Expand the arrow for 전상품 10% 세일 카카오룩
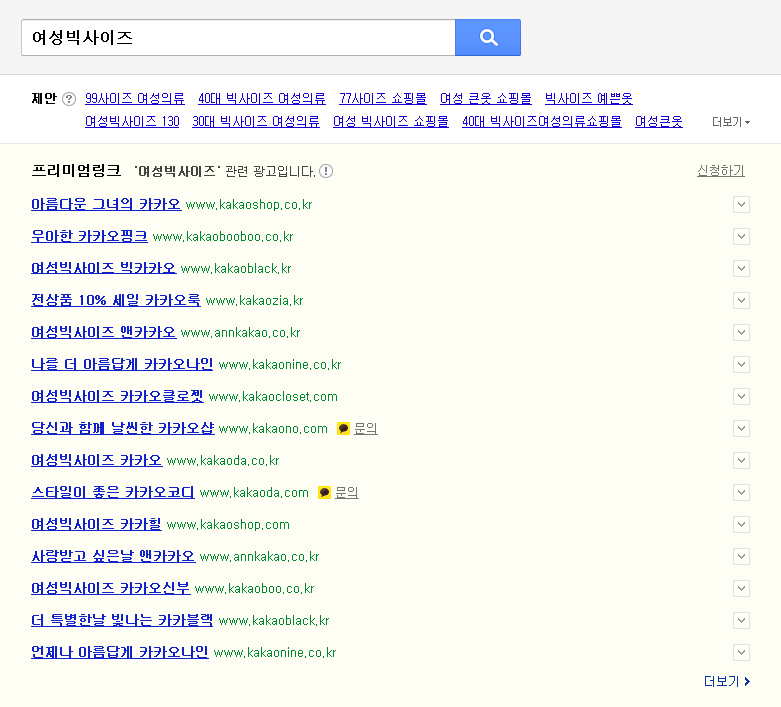 point(741,300)
